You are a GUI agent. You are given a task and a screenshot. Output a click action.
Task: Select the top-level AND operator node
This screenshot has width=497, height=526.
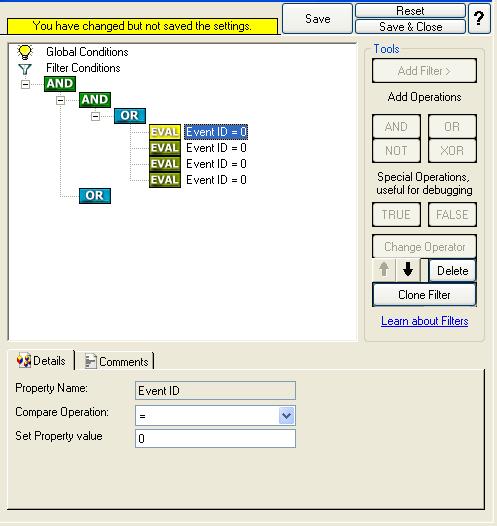(x=60, y=84)
